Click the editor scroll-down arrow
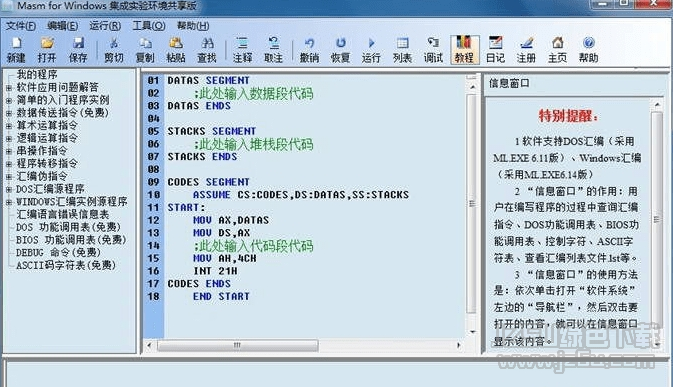The image size is (673, 387). tap(472, 331)
